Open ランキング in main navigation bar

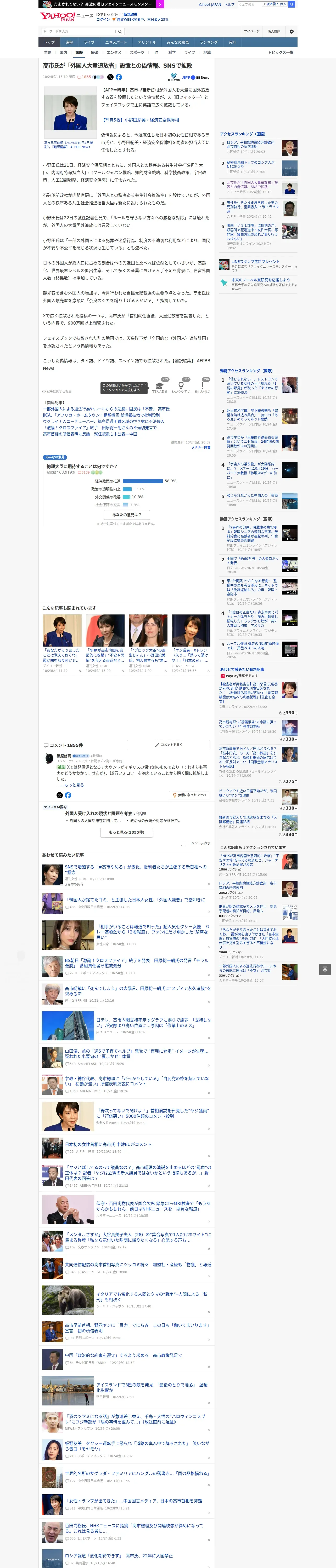pos(209,42)
